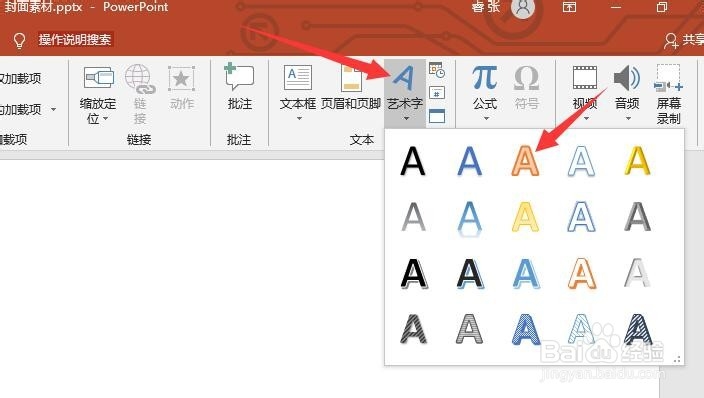Select light gray WordArt third row
This screenshot has width=704, height=398.
pos(638,273)
